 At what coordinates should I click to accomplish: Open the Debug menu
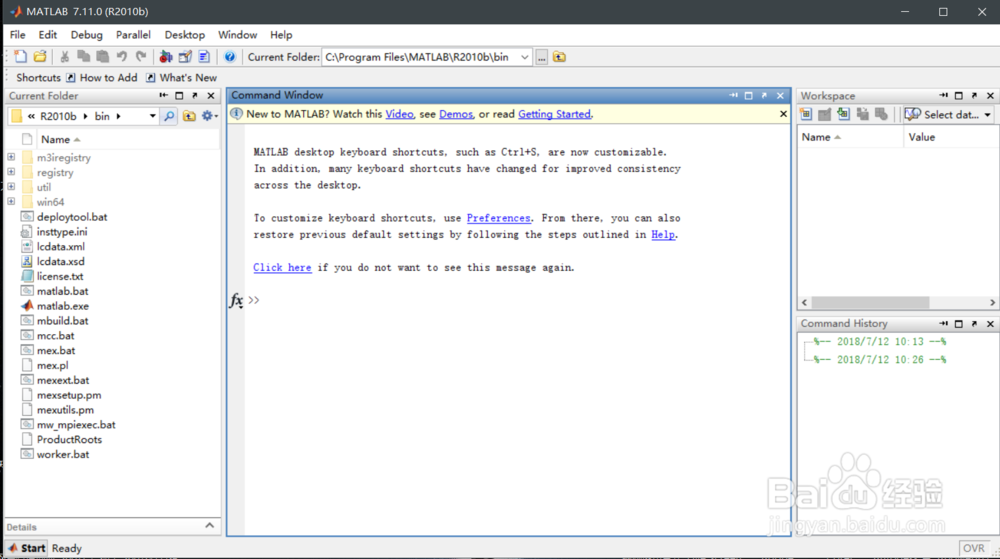87,35
